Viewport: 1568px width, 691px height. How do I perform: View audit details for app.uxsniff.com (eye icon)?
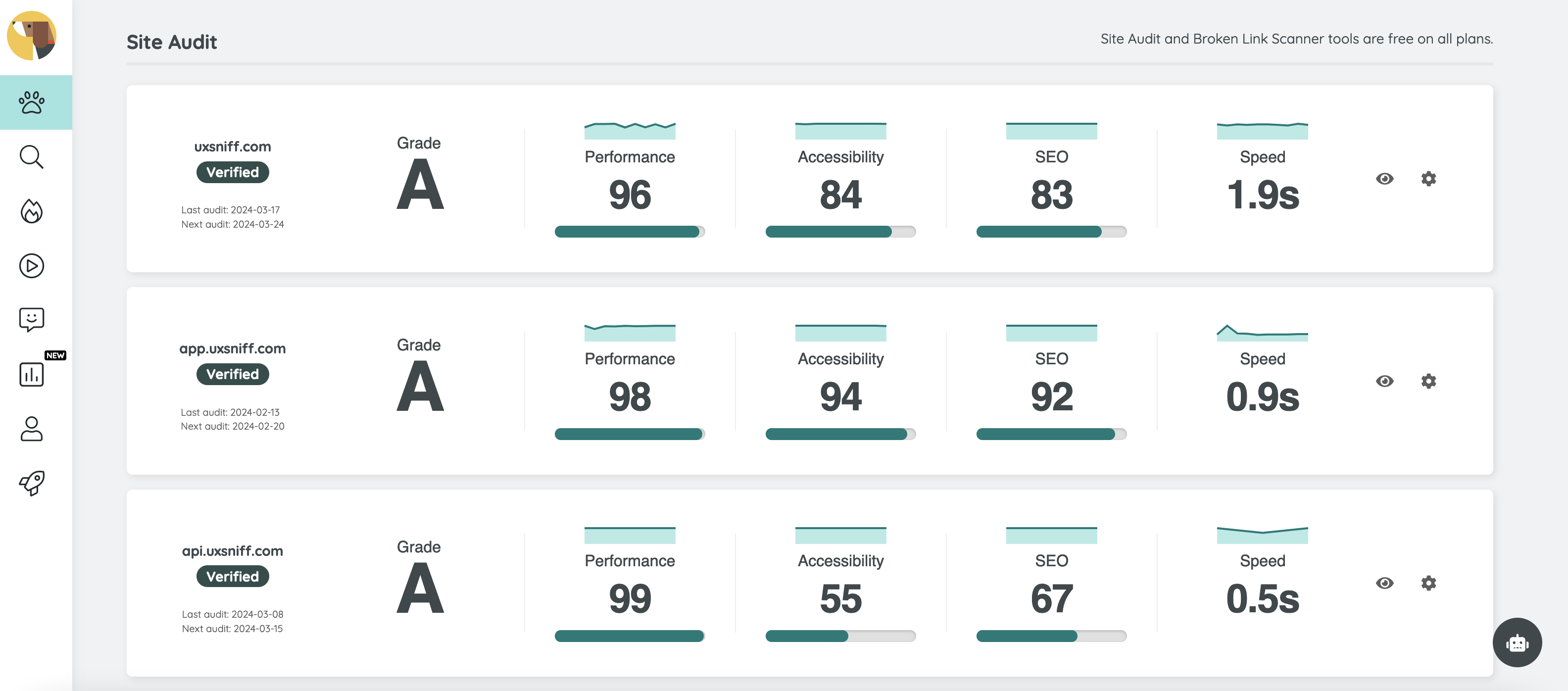pyautogui.click(x=1384, y=381)
